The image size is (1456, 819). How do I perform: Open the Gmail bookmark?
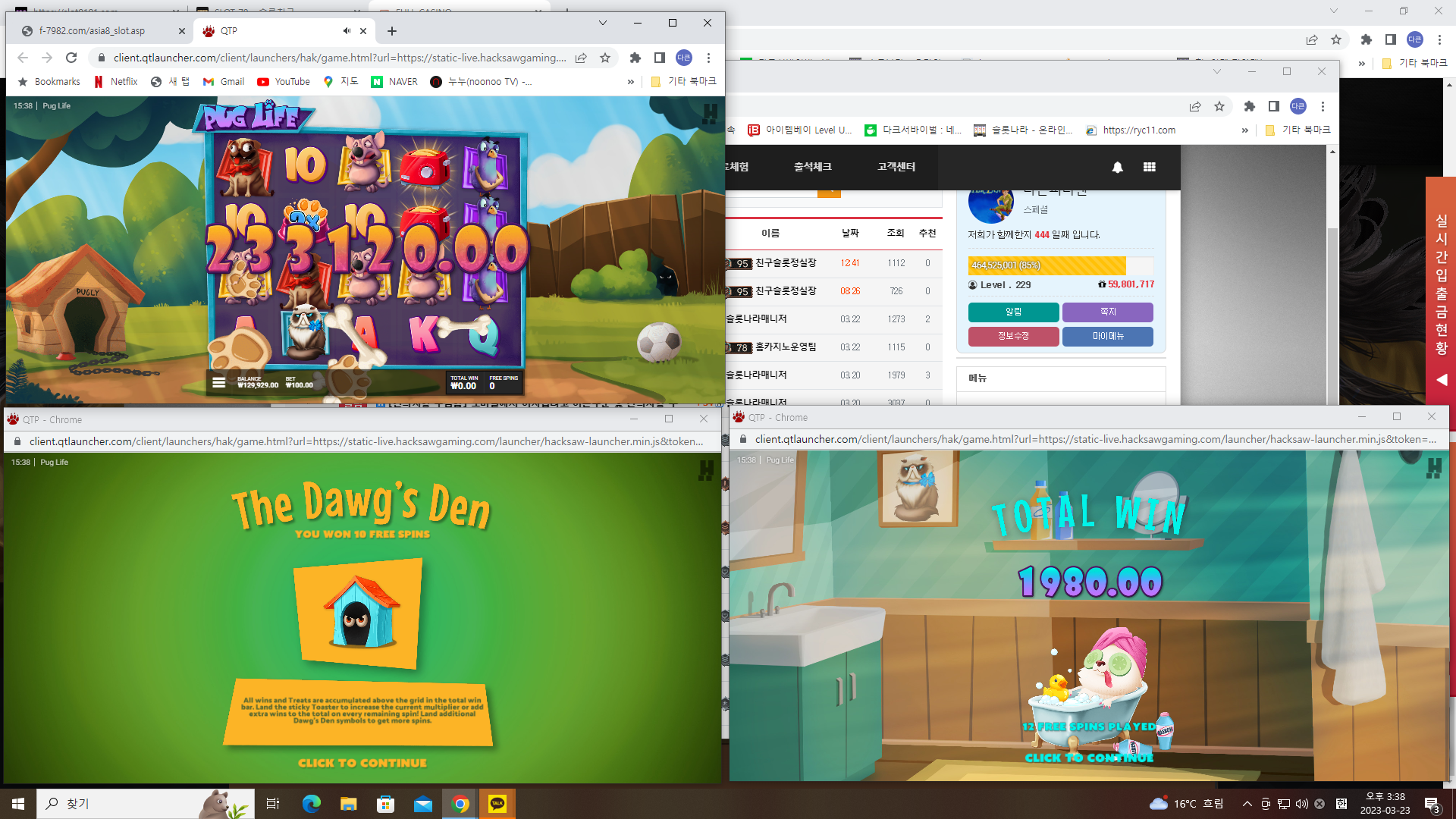pyautogui.click(x=224, y=82)
